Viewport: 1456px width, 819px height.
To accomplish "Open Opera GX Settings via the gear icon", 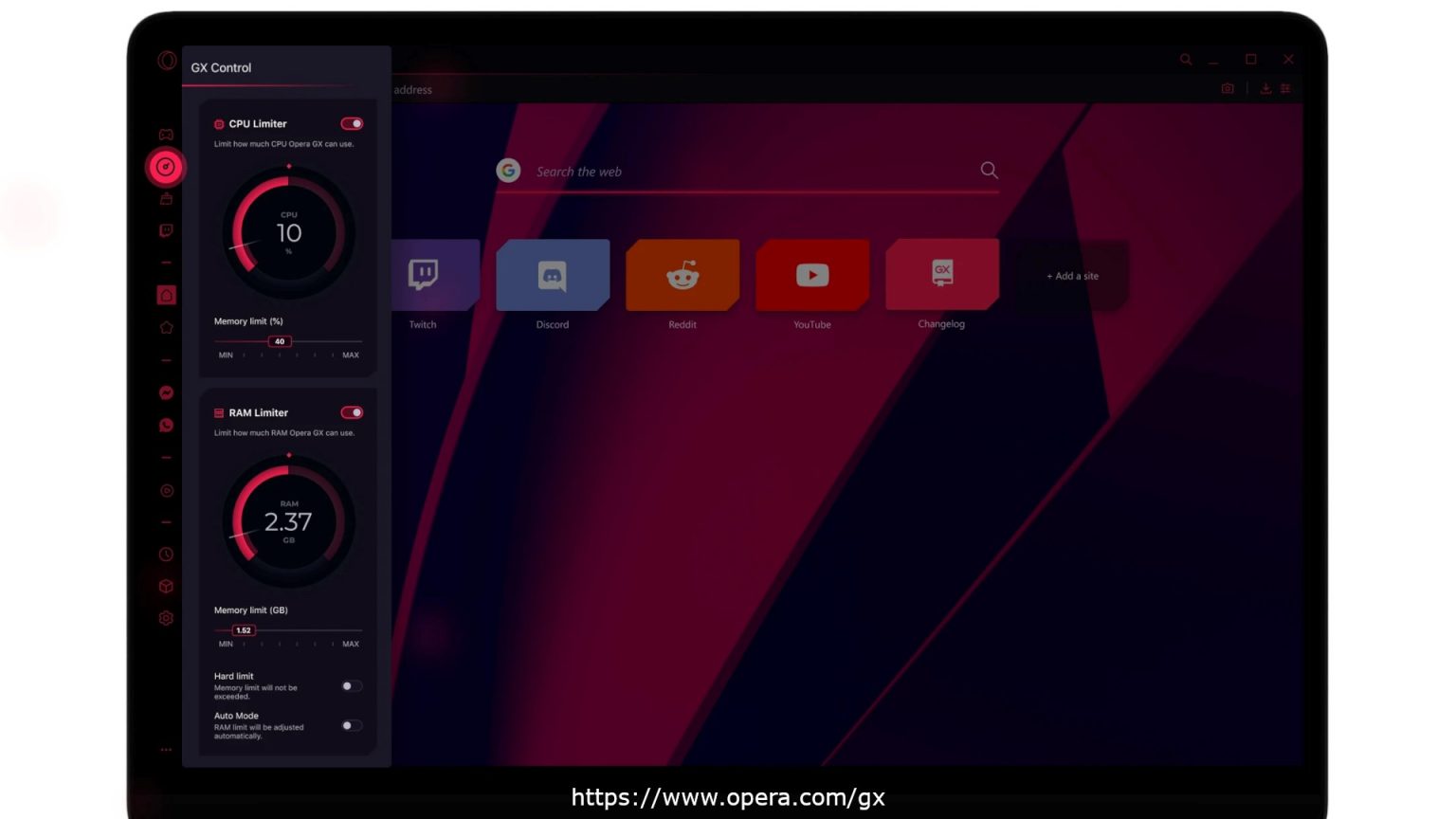I will [x=165, y=617].
